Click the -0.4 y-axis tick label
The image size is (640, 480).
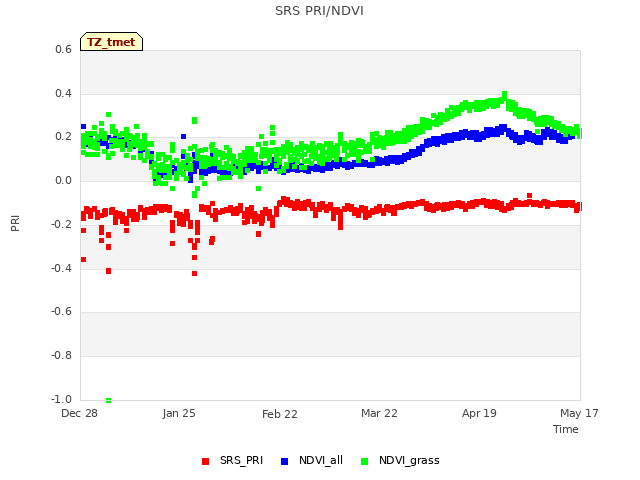point(61,268)
